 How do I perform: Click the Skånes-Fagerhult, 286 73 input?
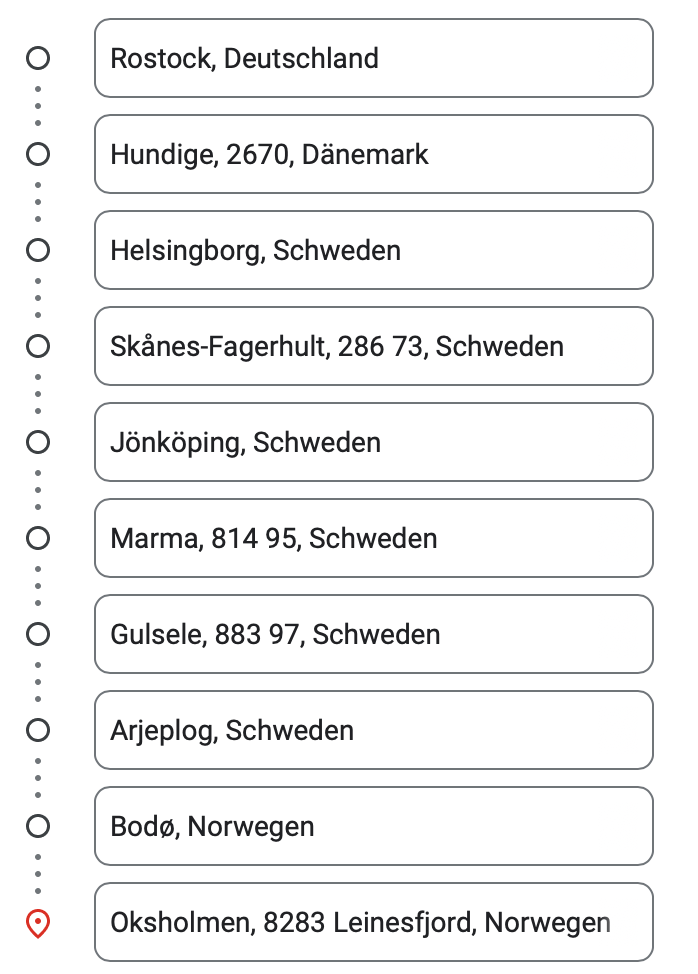coord(374,346)
